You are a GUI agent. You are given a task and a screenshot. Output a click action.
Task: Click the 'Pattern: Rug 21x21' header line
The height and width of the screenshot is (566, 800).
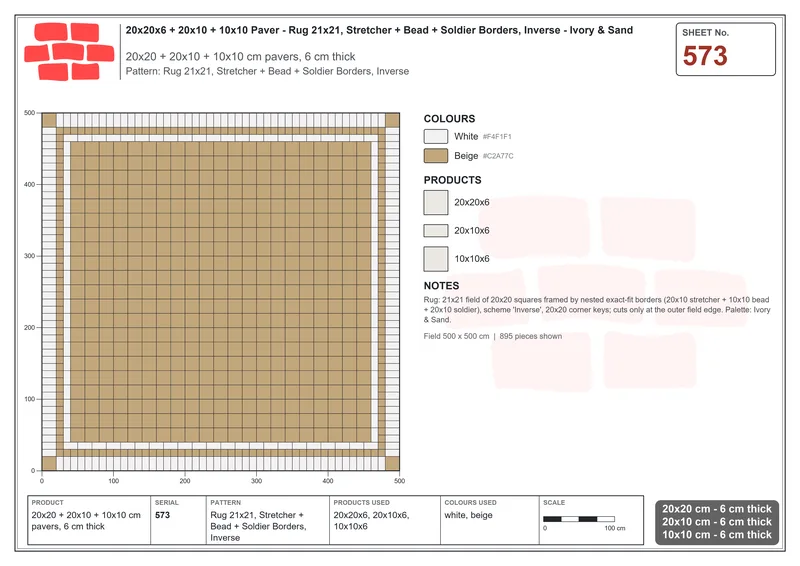pyautogui.click(x=267, y=71)
